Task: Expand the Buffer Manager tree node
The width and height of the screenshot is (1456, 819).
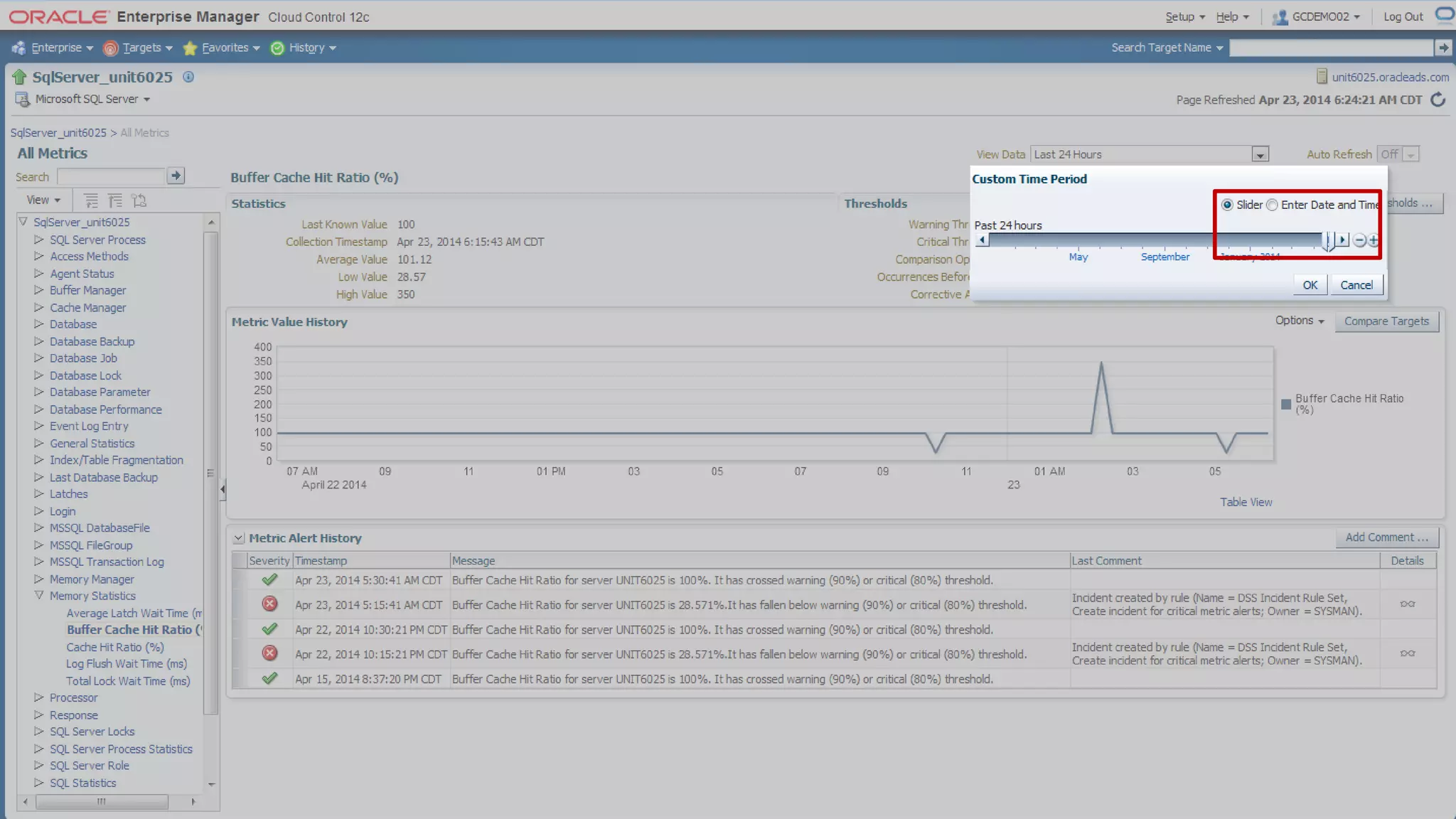Action: pyautogui.click(x=39, y=290)
